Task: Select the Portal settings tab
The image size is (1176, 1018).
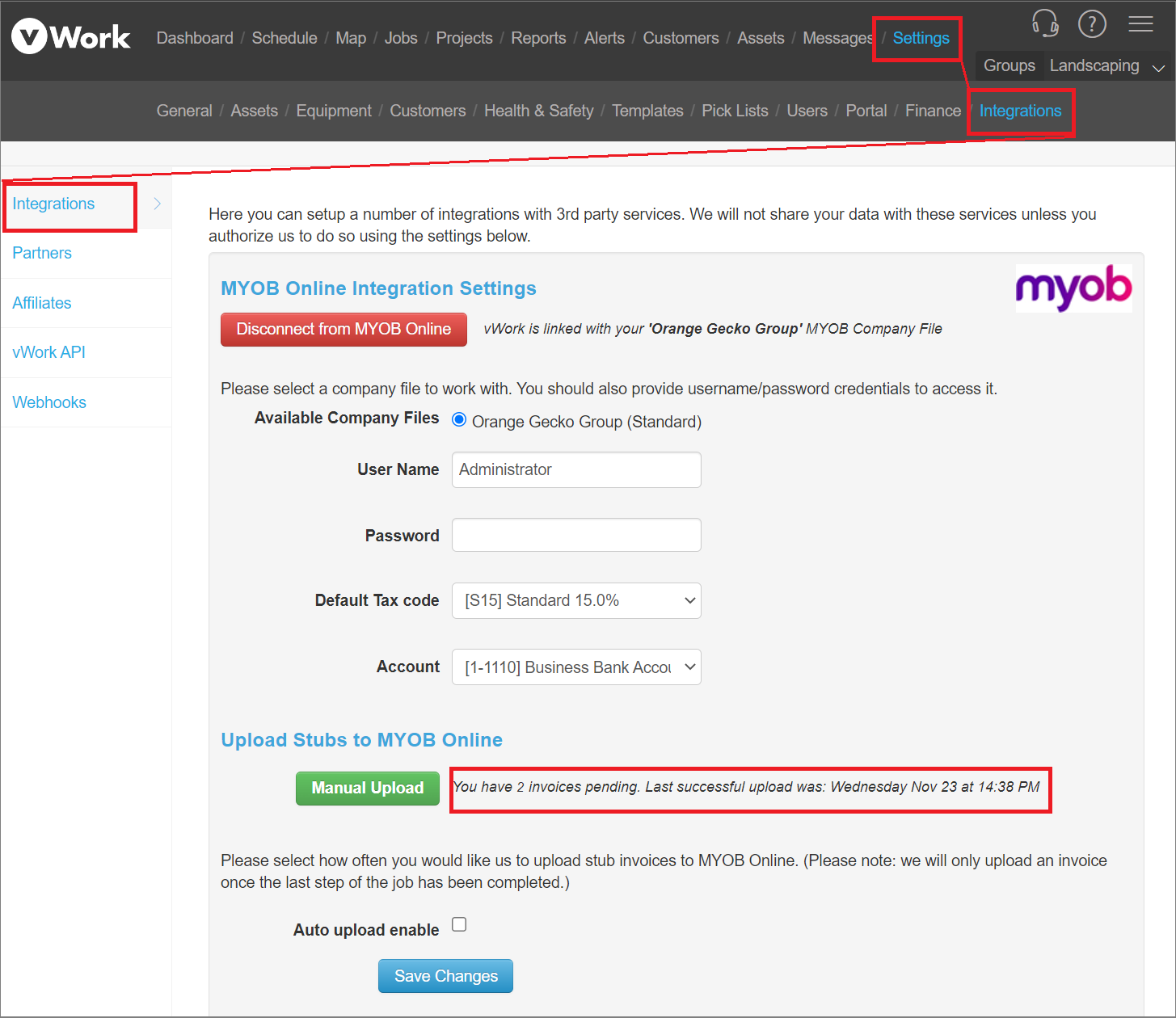Action: [866, 111]
